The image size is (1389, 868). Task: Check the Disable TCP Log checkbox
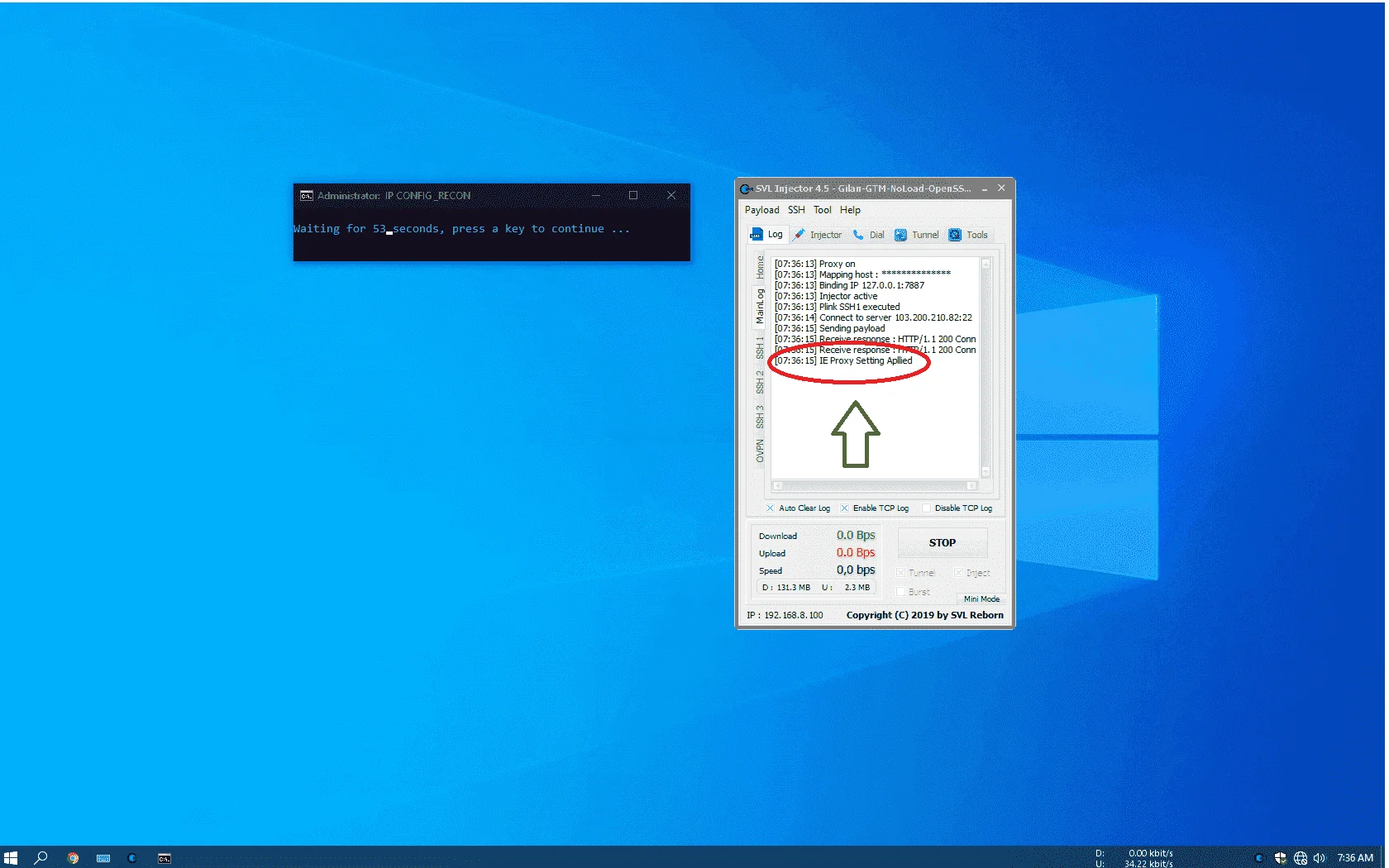click(926, 508)
